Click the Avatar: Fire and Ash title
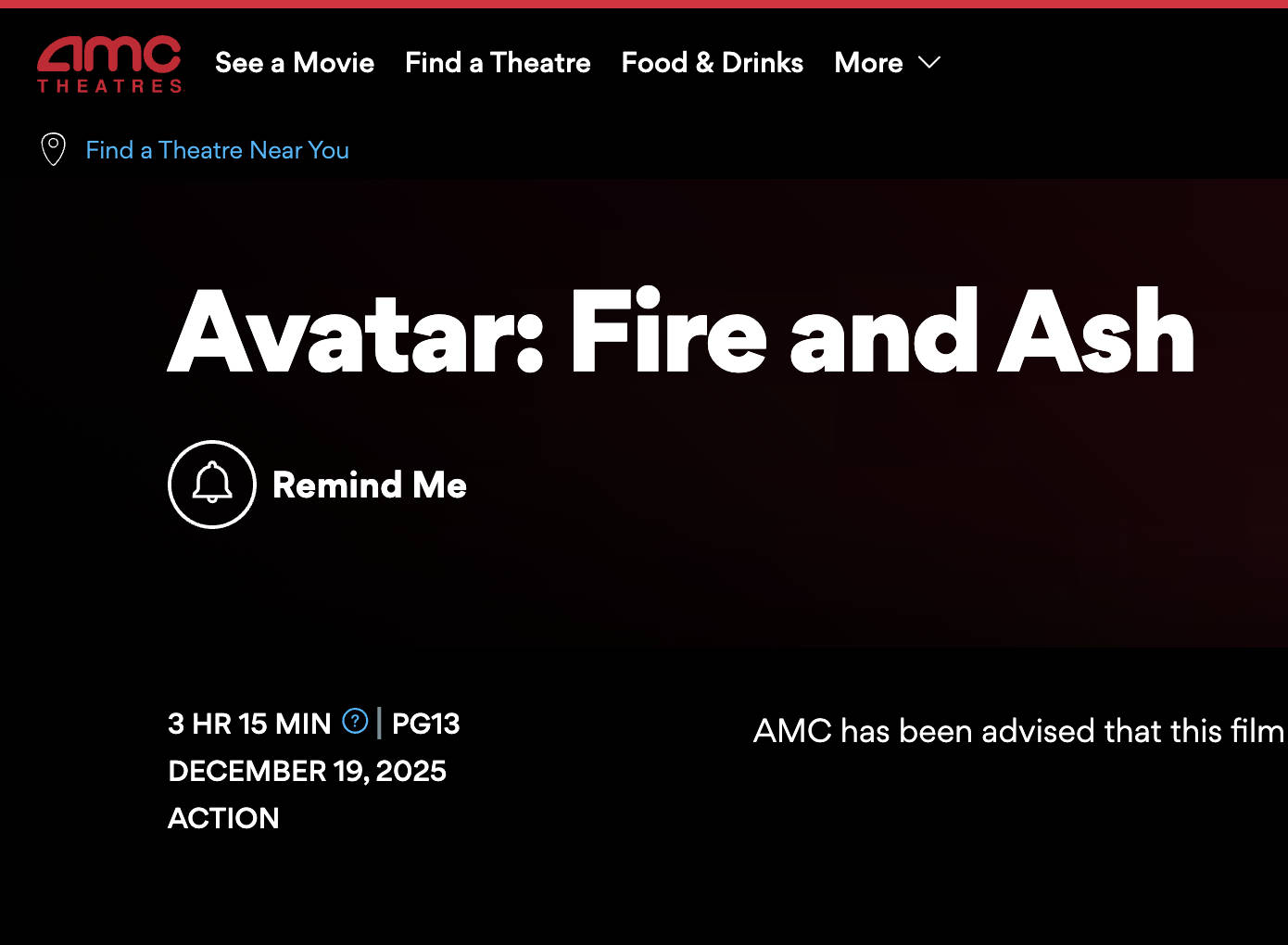This screenshot has height=945, width=1288. [x=681, y=332]
